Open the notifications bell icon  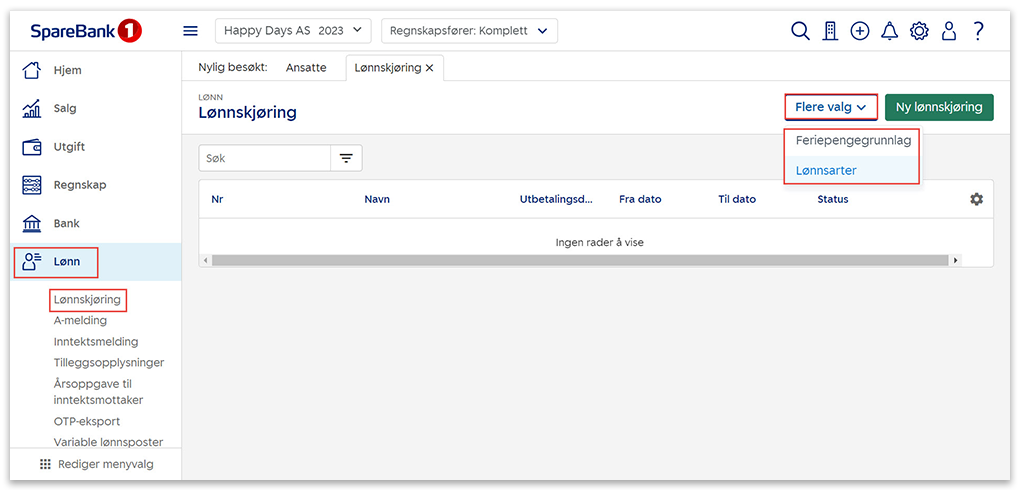coord(889,31)
